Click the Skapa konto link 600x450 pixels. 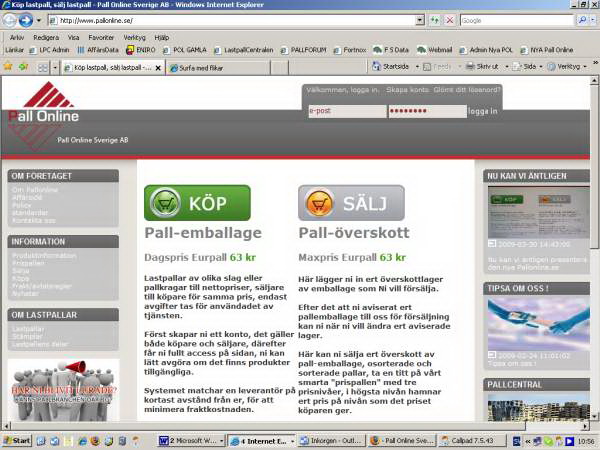(x=408, y=90)
